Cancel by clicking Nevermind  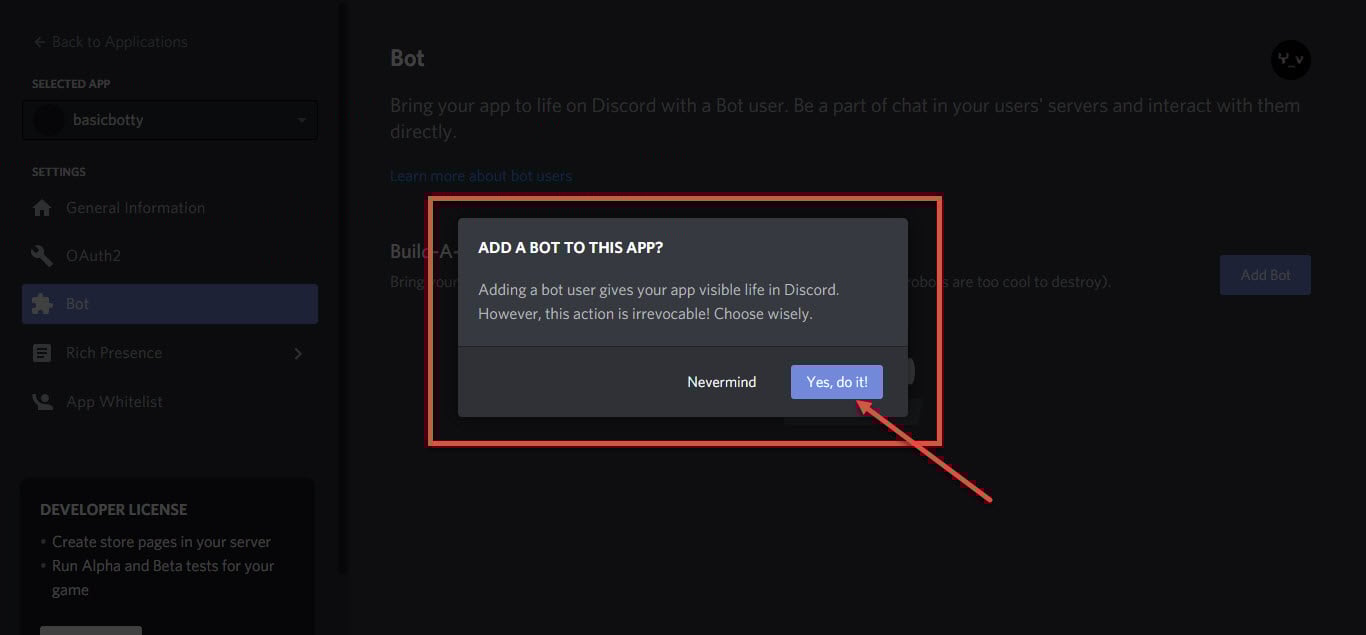coord(722,382)
